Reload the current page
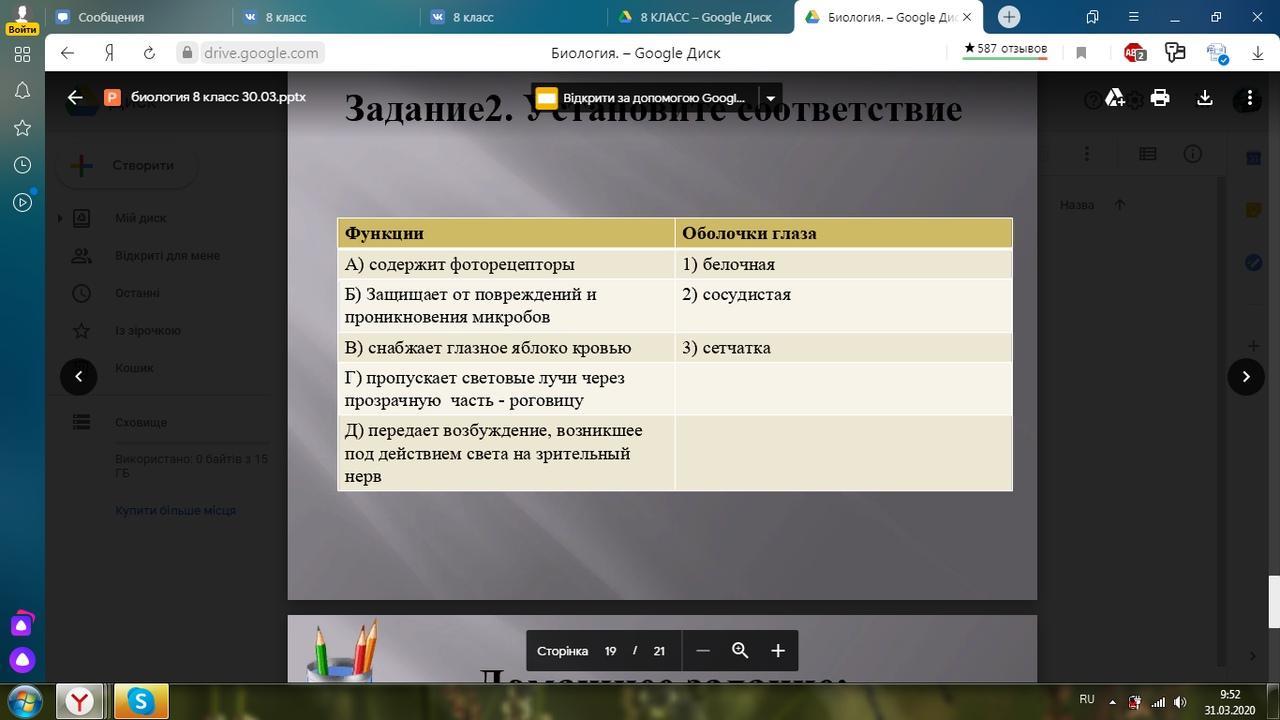1280x720 pixels. 149,53
